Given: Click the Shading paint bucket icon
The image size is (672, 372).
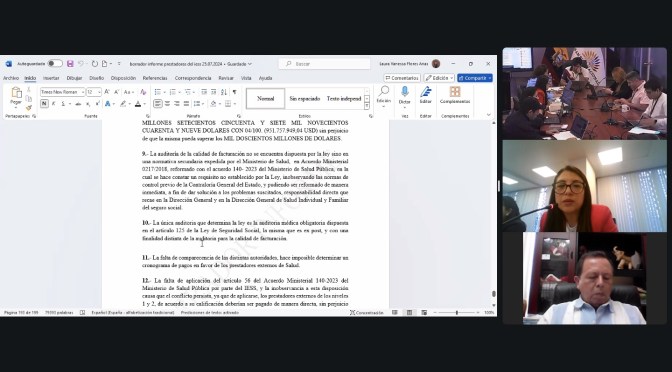Looking at the screenshot, I should pos(213,104).
